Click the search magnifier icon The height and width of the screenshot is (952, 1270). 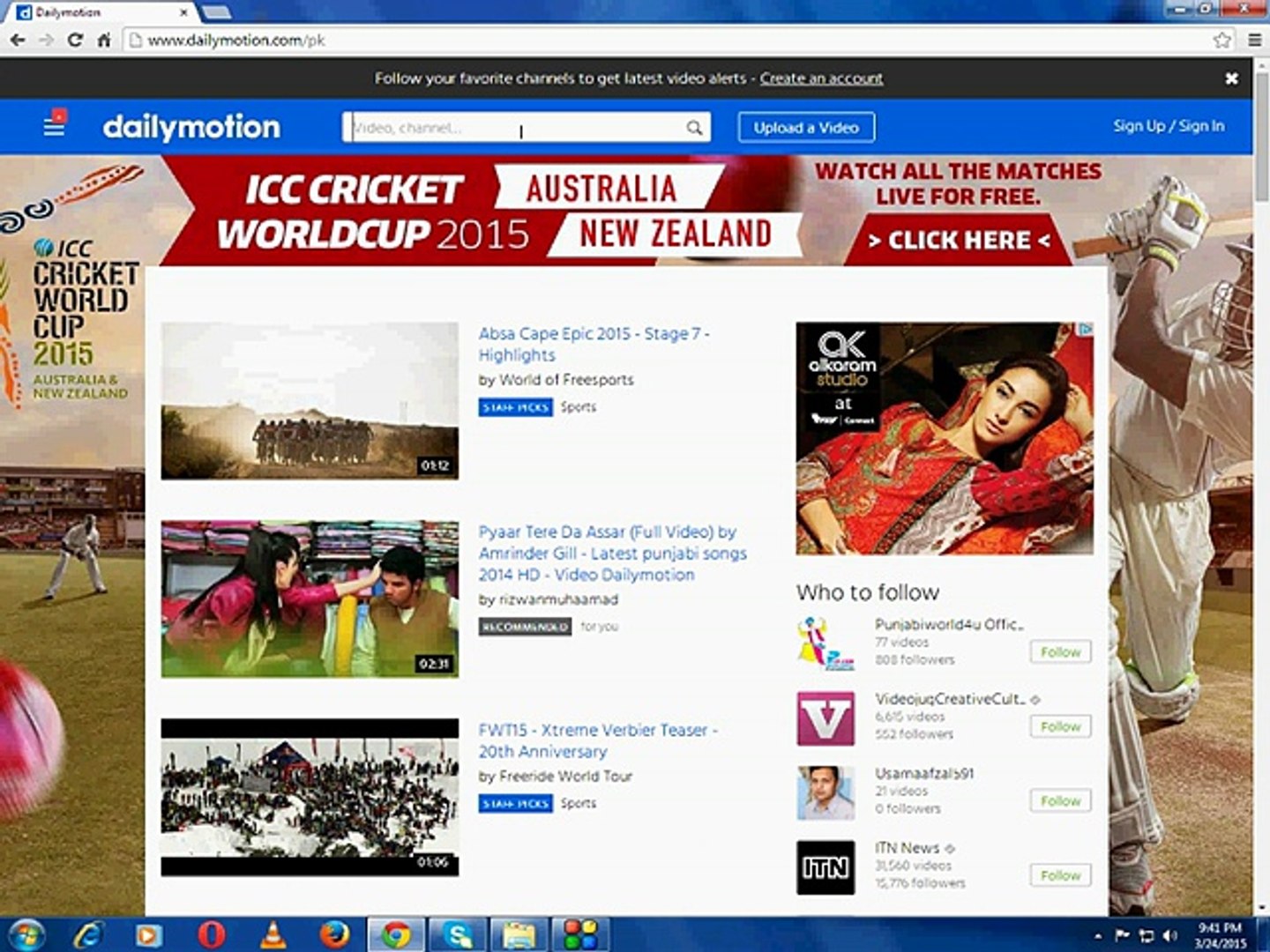pyautogui.click(x=695, y=128)
